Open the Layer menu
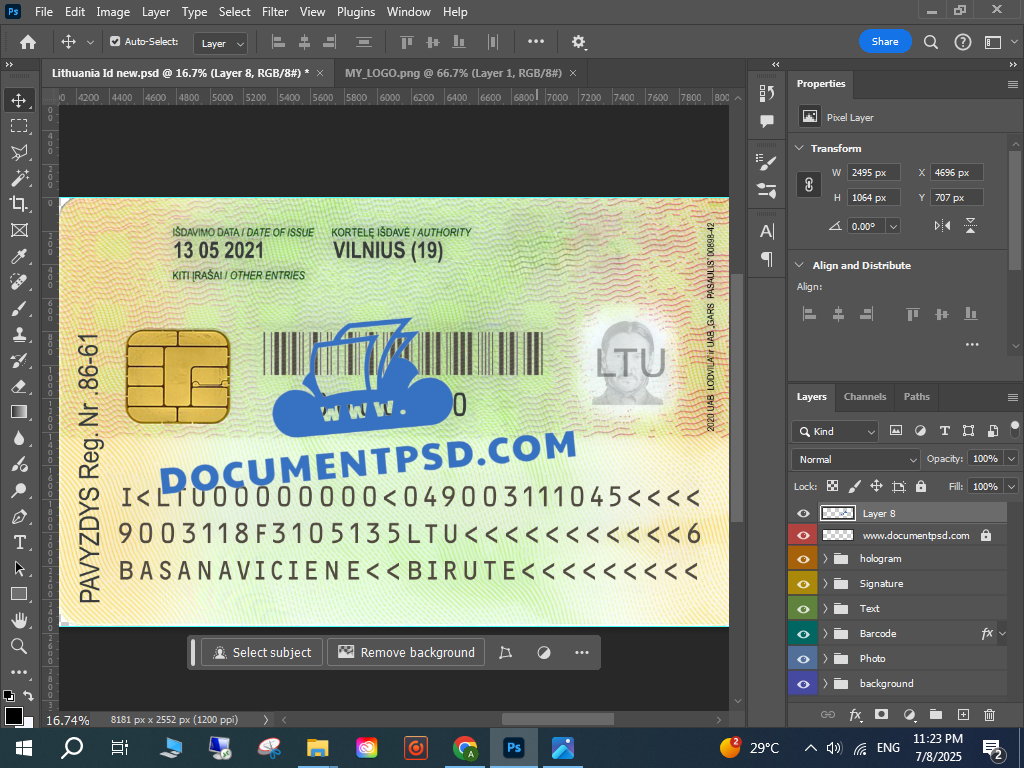The width and height of the screenshot is (1024, 768). [155, 12]
